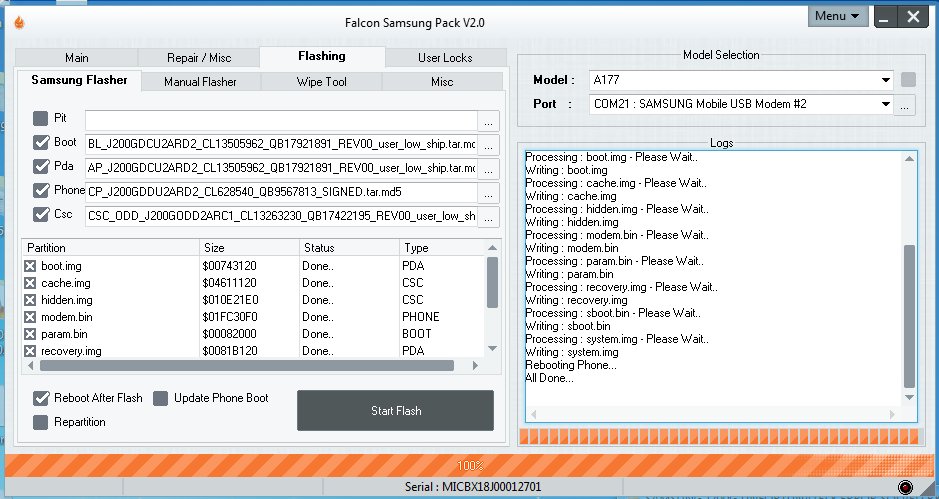Sort by Status column header
Image resolution: width=939 pixels, height=499 pixels.
[x=349, y=248]
